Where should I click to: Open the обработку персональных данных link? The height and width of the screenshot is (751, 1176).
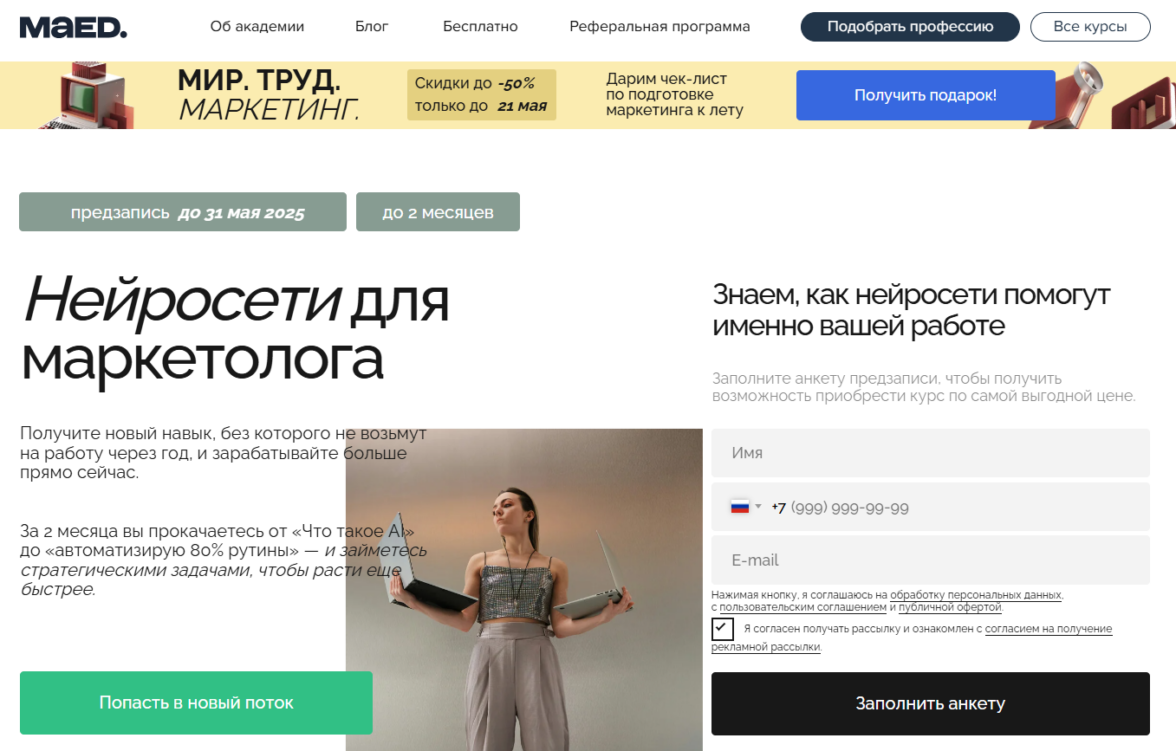pos(976,595)
